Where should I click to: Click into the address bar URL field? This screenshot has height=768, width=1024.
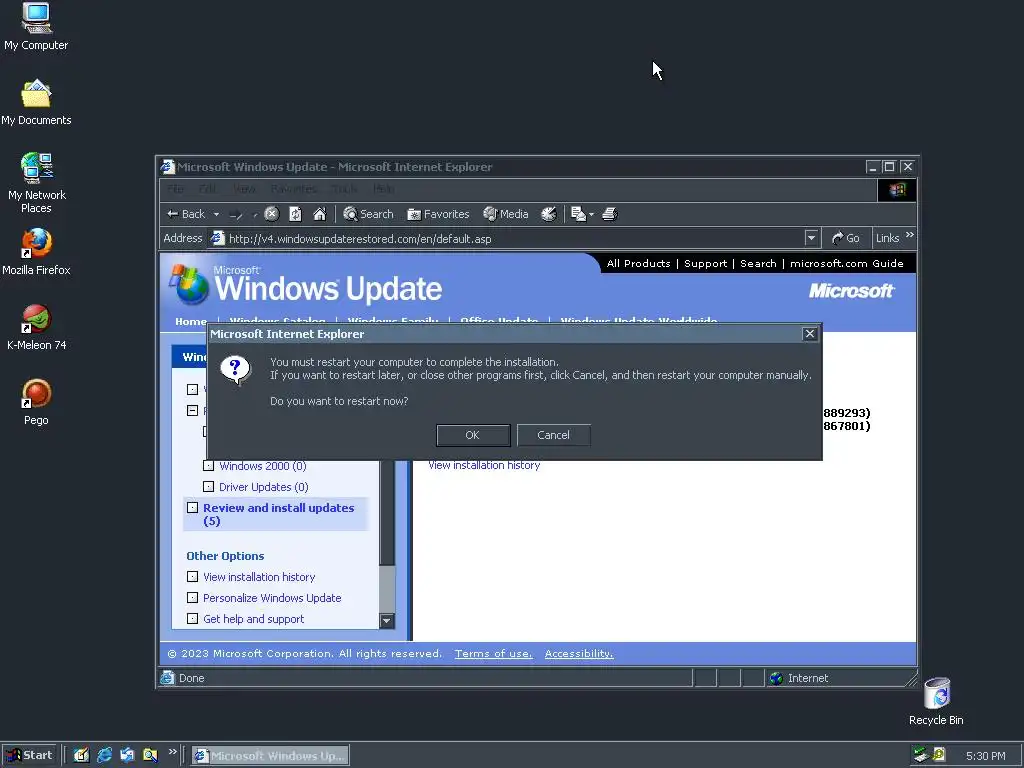coord(513,239)
